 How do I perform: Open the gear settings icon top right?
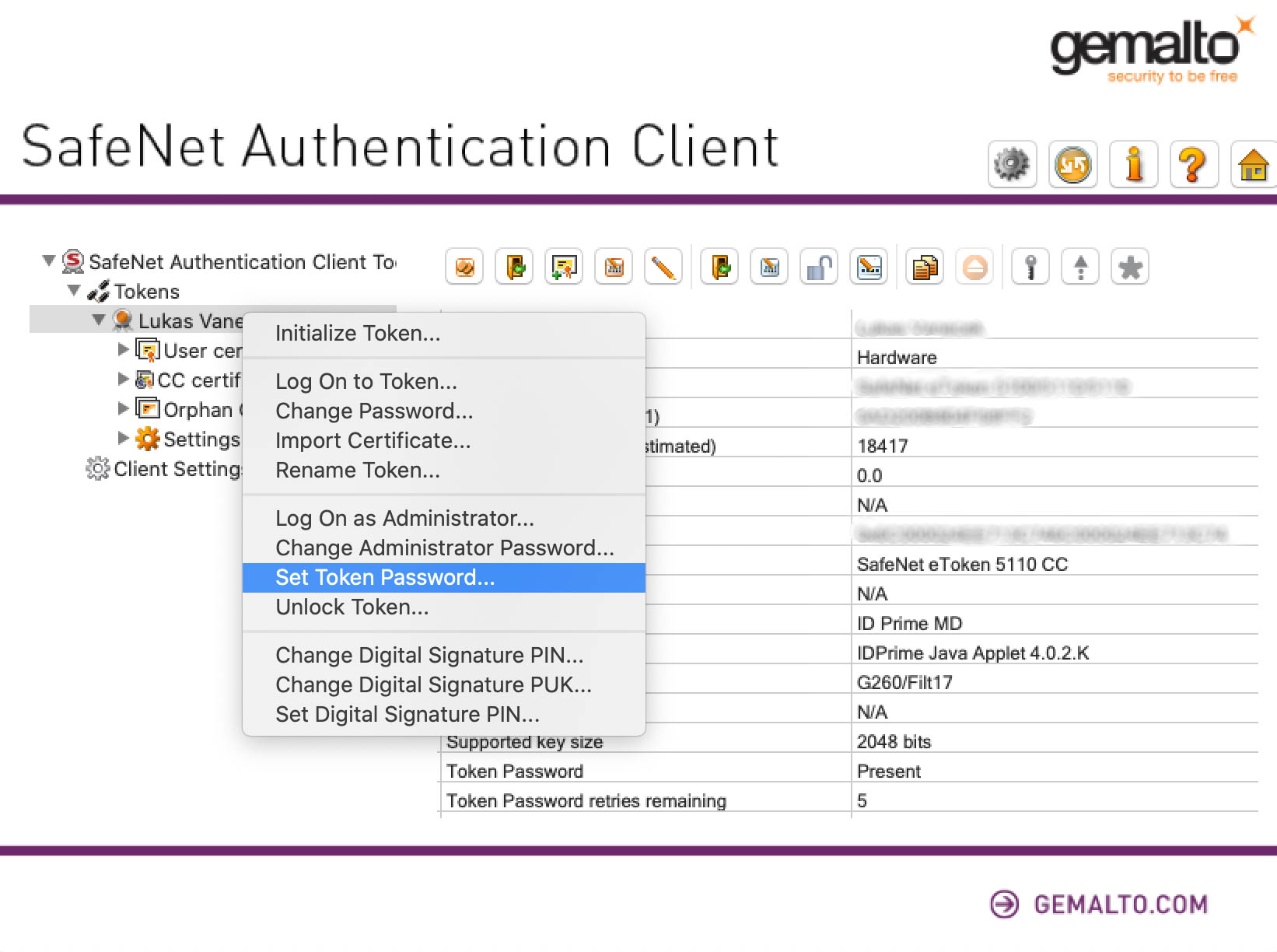click(x=1011, y=164)
